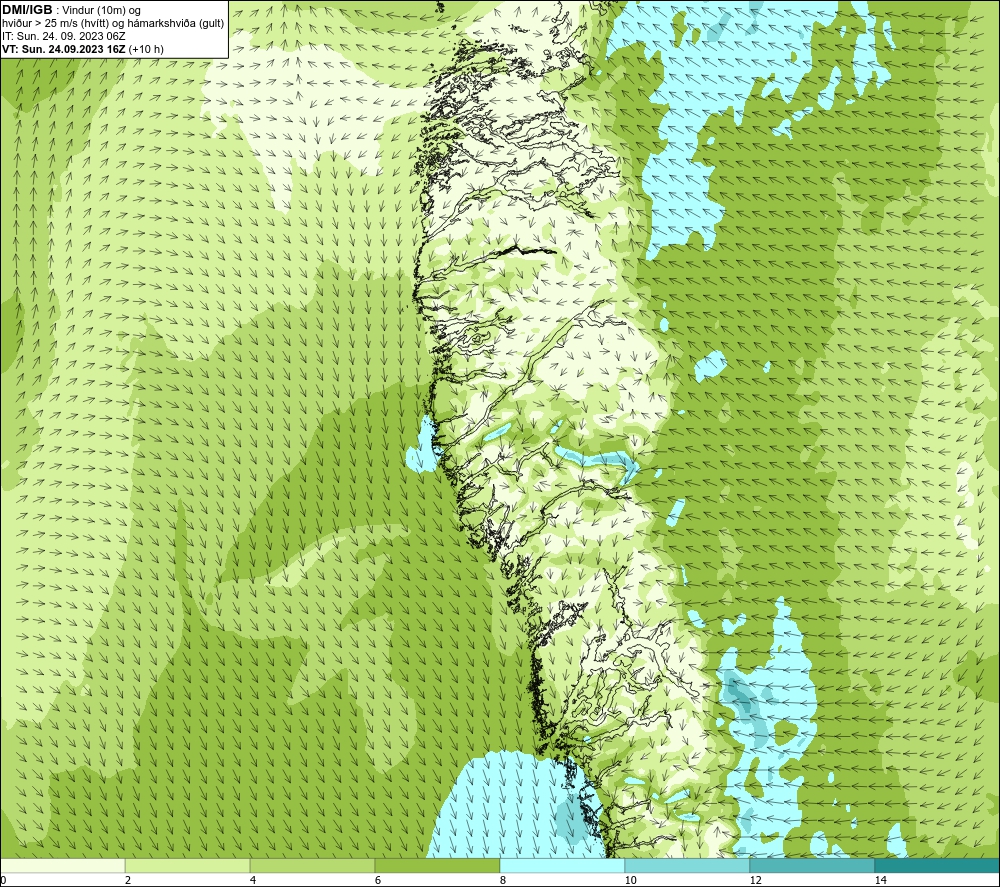Screen dimensions: 1000x887
Task: Click the 12–14 m/s teal scale segment
Action: click(x=812, y=865)
